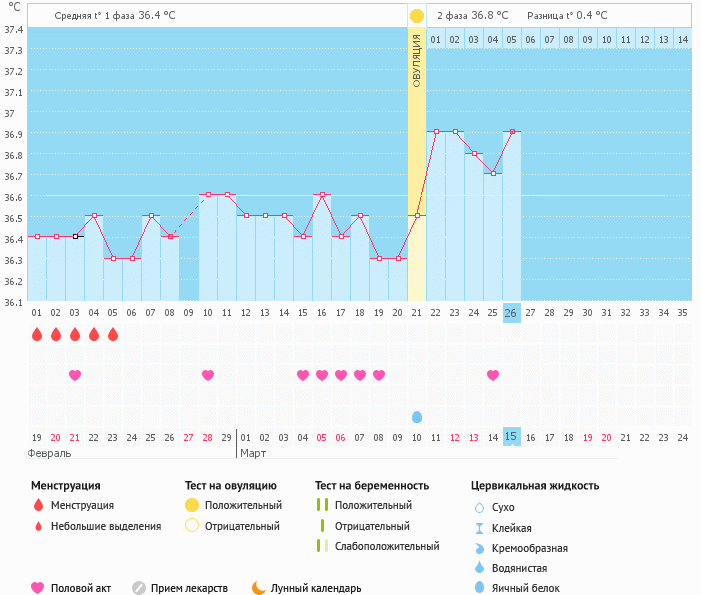Click the highlighted date 15 in March row
Image resolution: width=701 pixels, height=595 pixels.
511,437
